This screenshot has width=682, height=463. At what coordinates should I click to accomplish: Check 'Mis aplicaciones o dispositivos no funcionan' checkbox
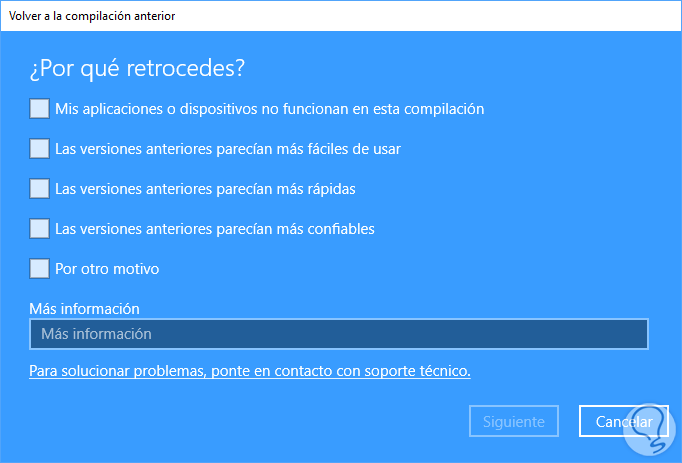(x=39, y=108)
